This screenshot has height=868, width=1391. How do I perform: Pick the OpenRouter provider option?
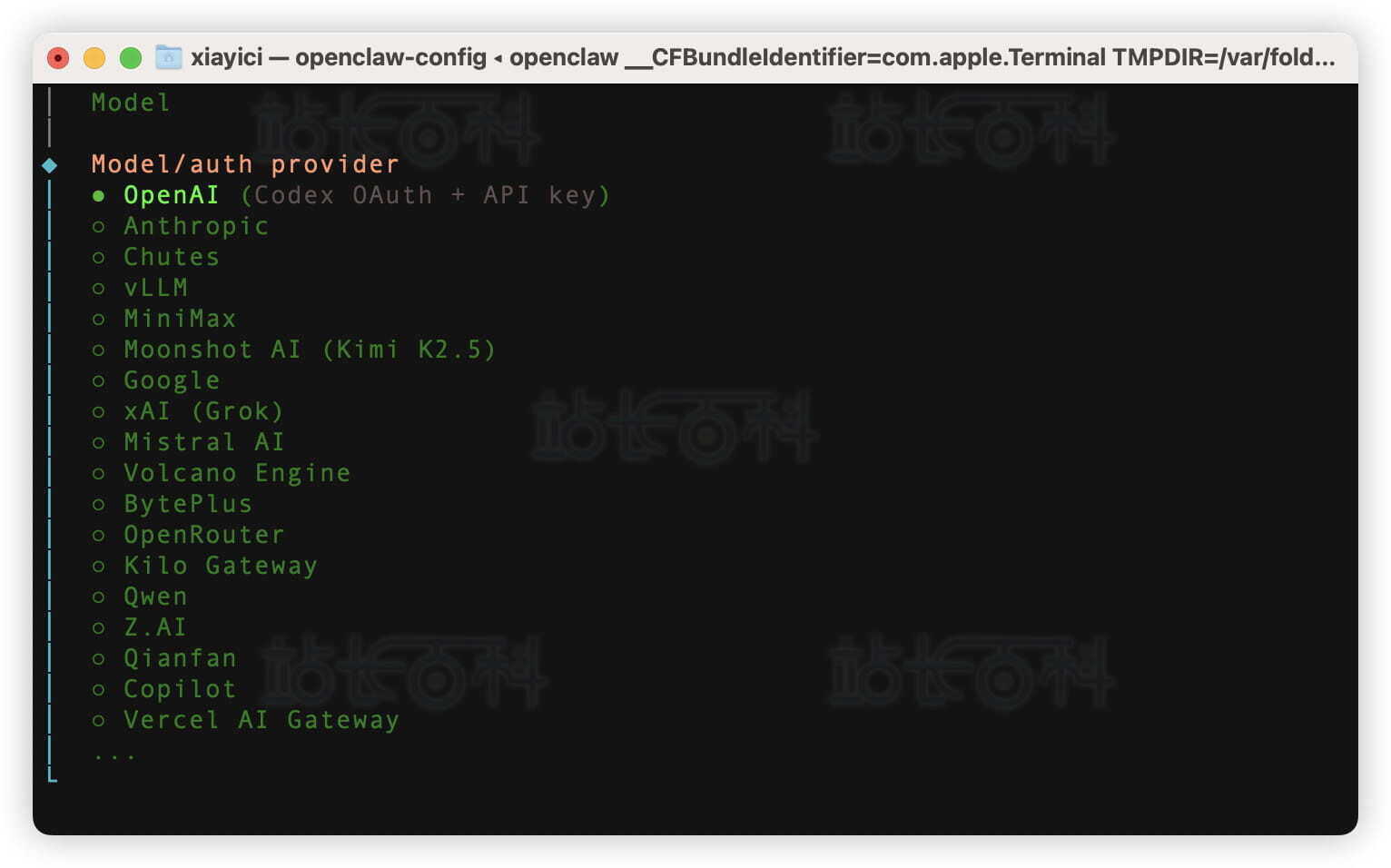[187, 535]
